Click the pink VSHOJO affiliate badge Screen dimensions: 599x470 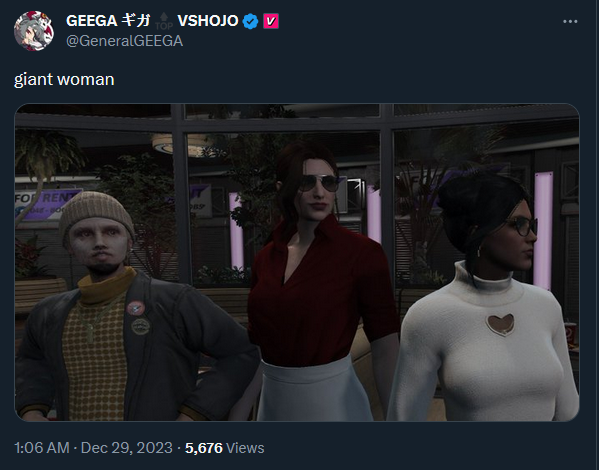pyautogui.click(x=271, y=21)
